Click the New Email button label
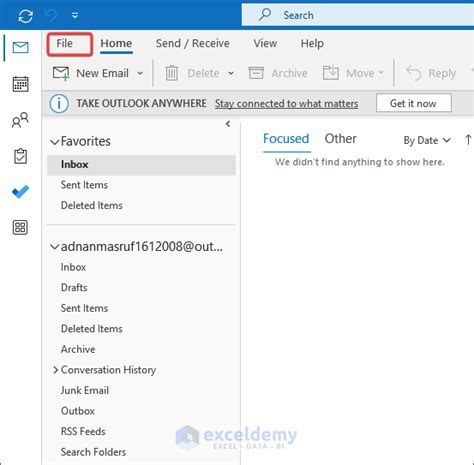The width and height of the screenshot is (474, 465). pyautogui.click(x=102, y=73)
